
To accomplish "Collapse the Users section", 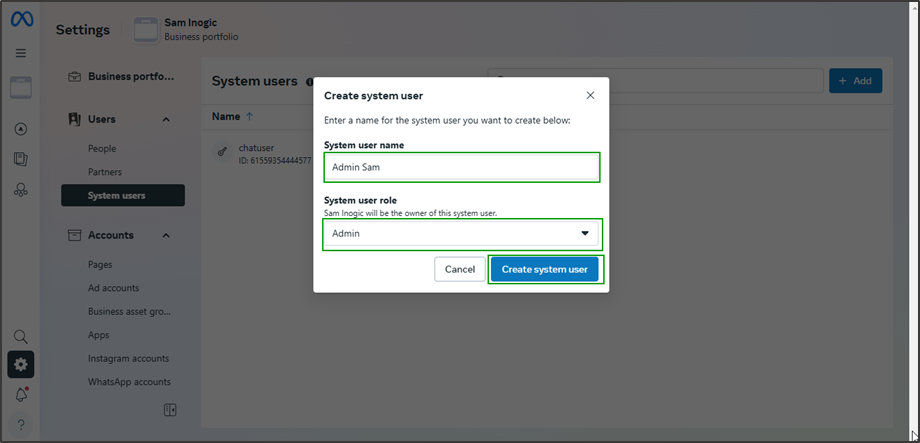I will coord(166,119).
